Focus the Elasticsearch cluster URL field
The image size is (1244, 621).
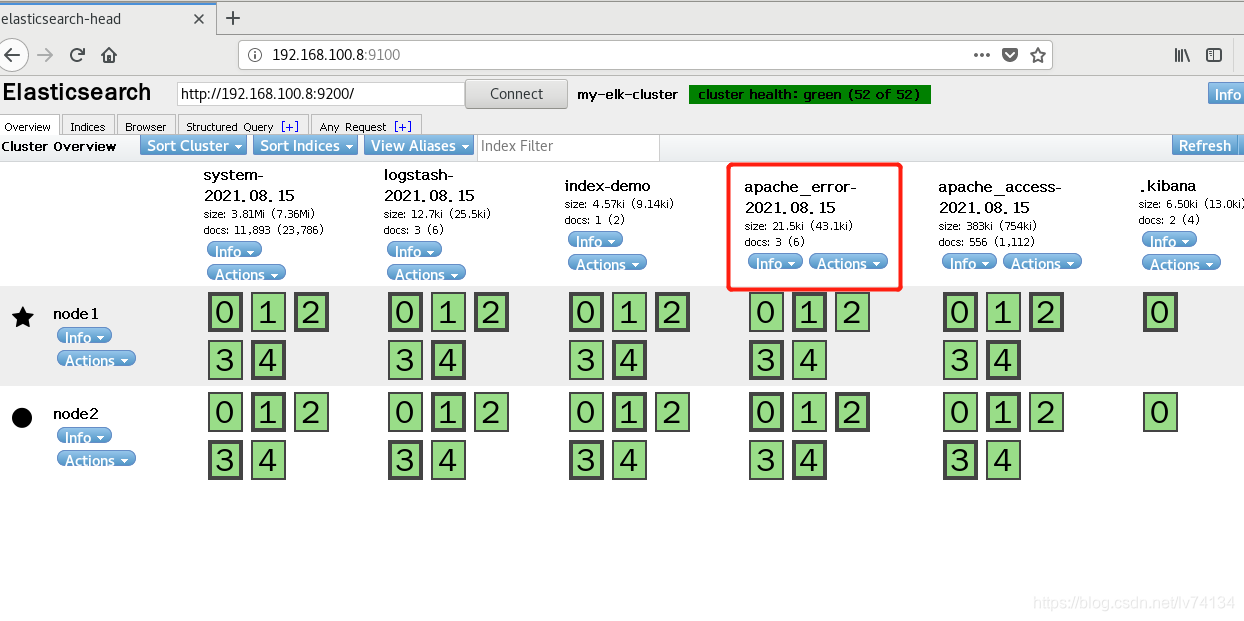coord(321,94)
